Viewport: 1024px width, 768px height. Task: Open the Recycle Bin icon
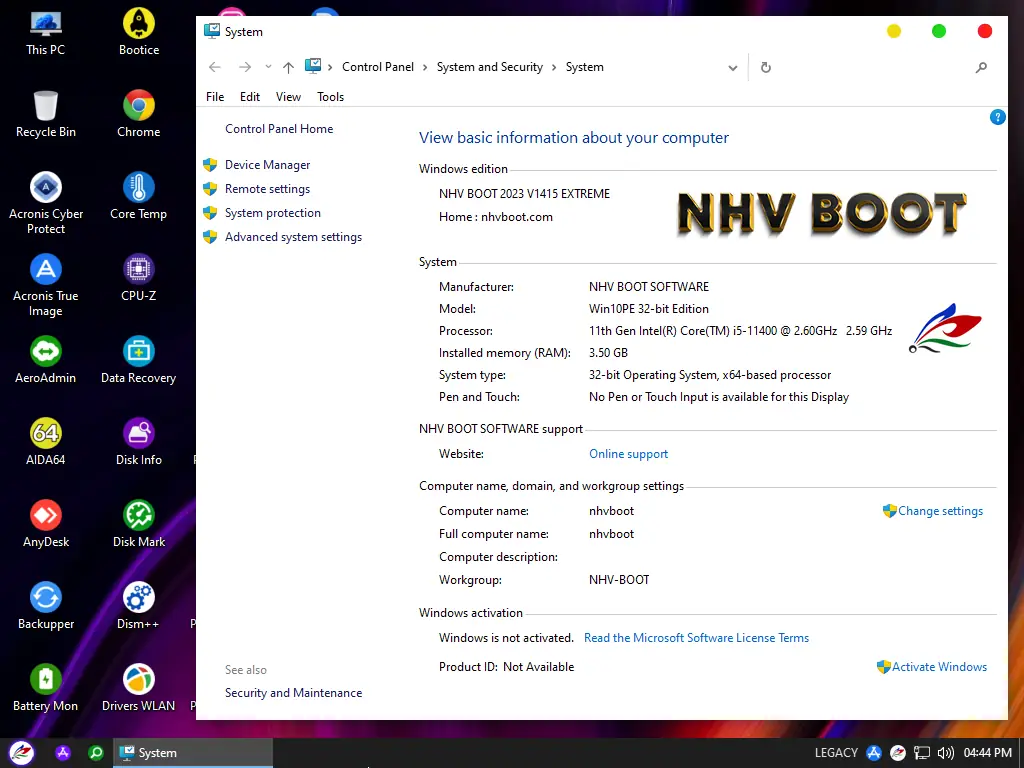click(x=46, y=114)
